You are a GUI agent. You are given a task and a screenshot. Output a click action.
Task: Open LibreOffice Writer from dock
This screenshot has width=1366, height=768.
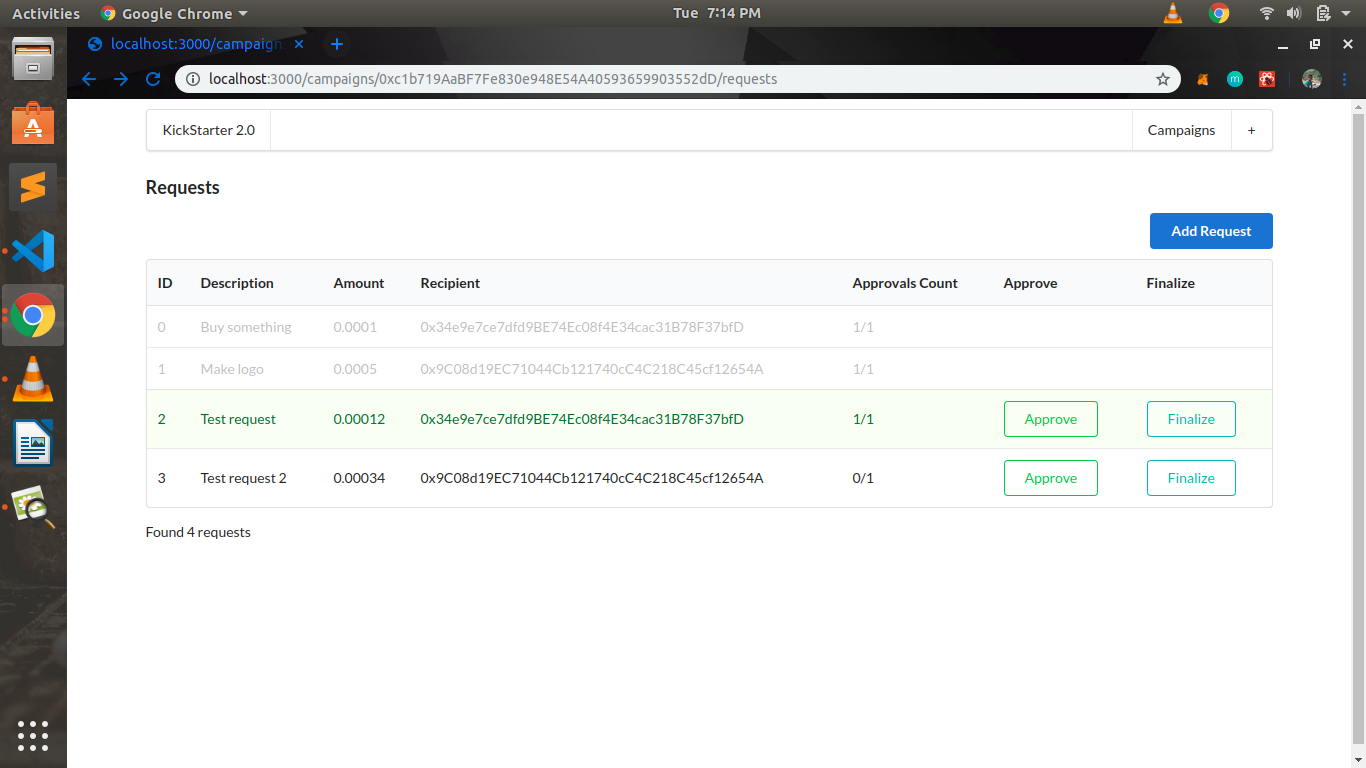(33, 443)
